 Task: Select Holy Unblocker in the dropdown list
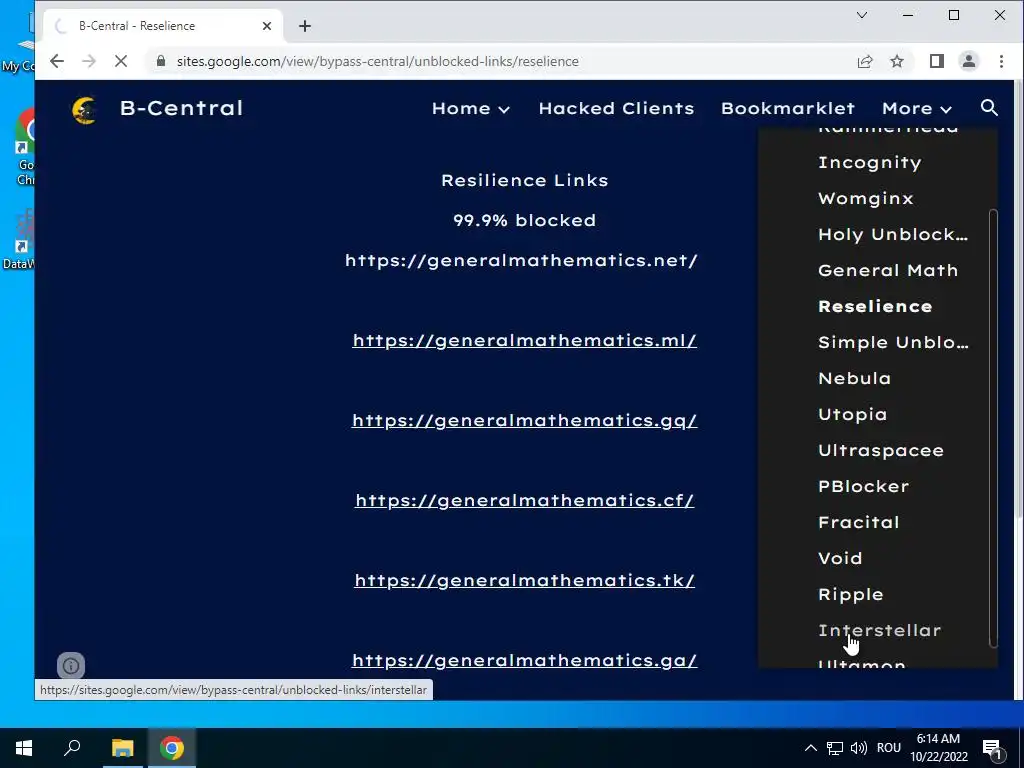coord(893,234)
